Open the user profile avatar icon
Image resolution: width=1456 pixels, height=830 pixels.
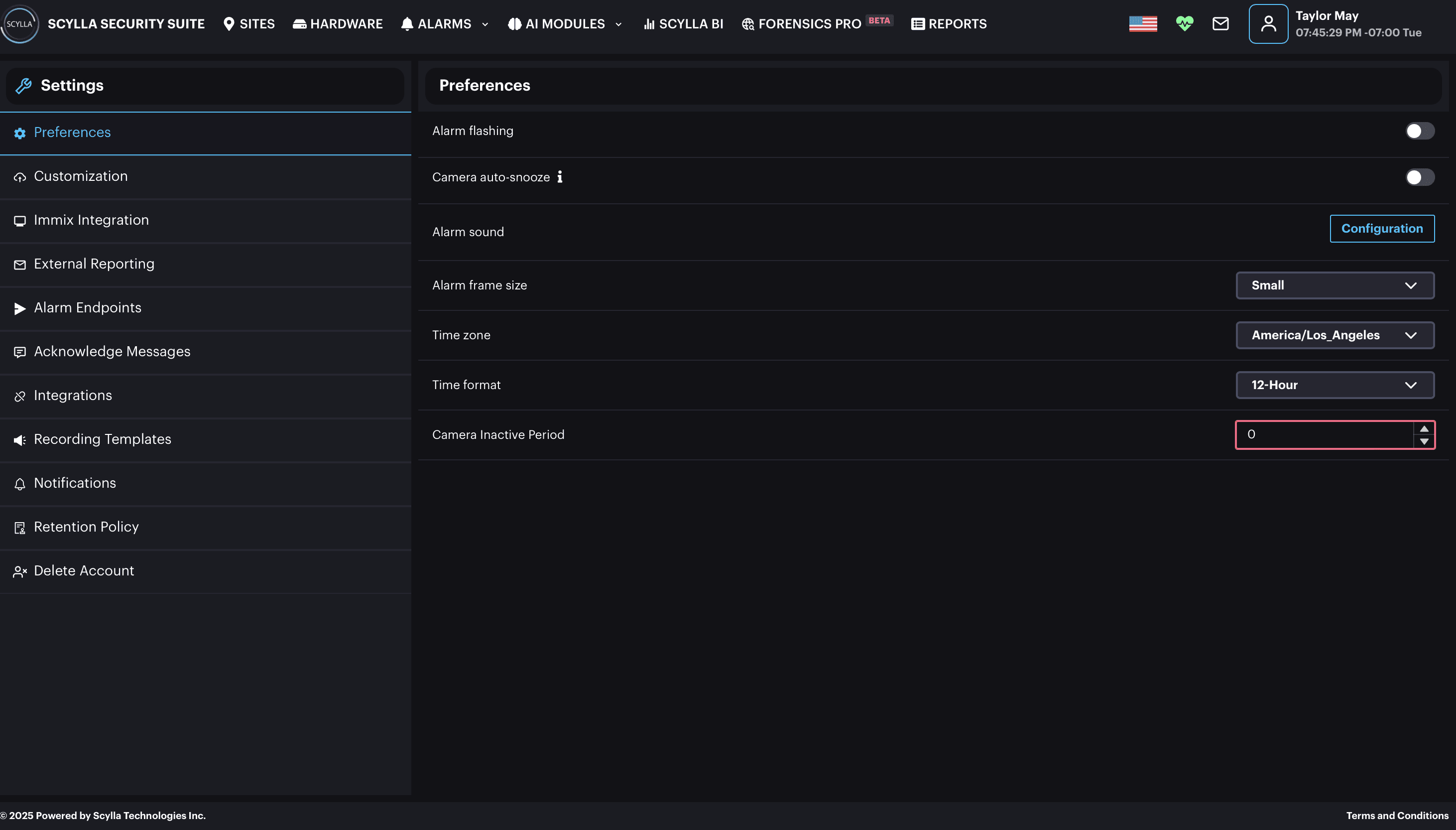[1268, 24]
